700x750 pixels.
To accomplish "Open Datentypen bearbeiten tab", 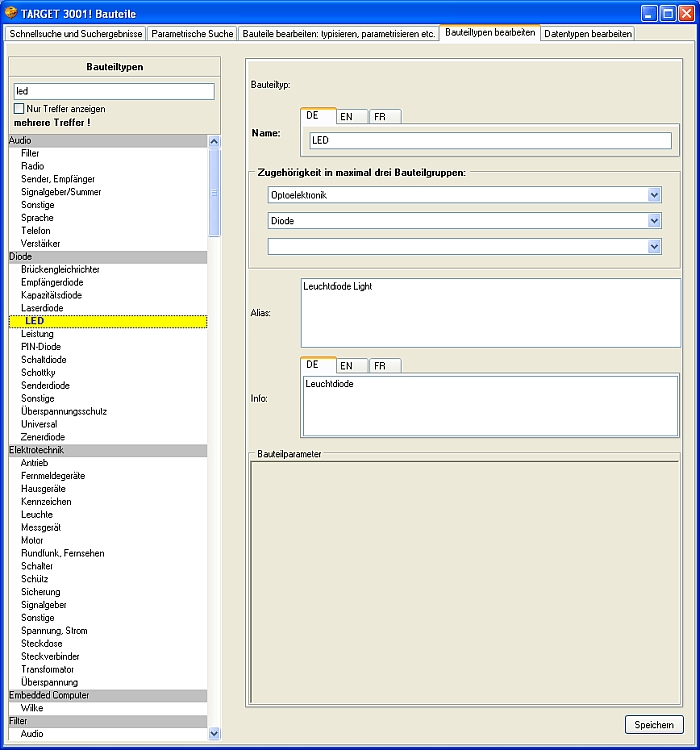I will 588,33.
